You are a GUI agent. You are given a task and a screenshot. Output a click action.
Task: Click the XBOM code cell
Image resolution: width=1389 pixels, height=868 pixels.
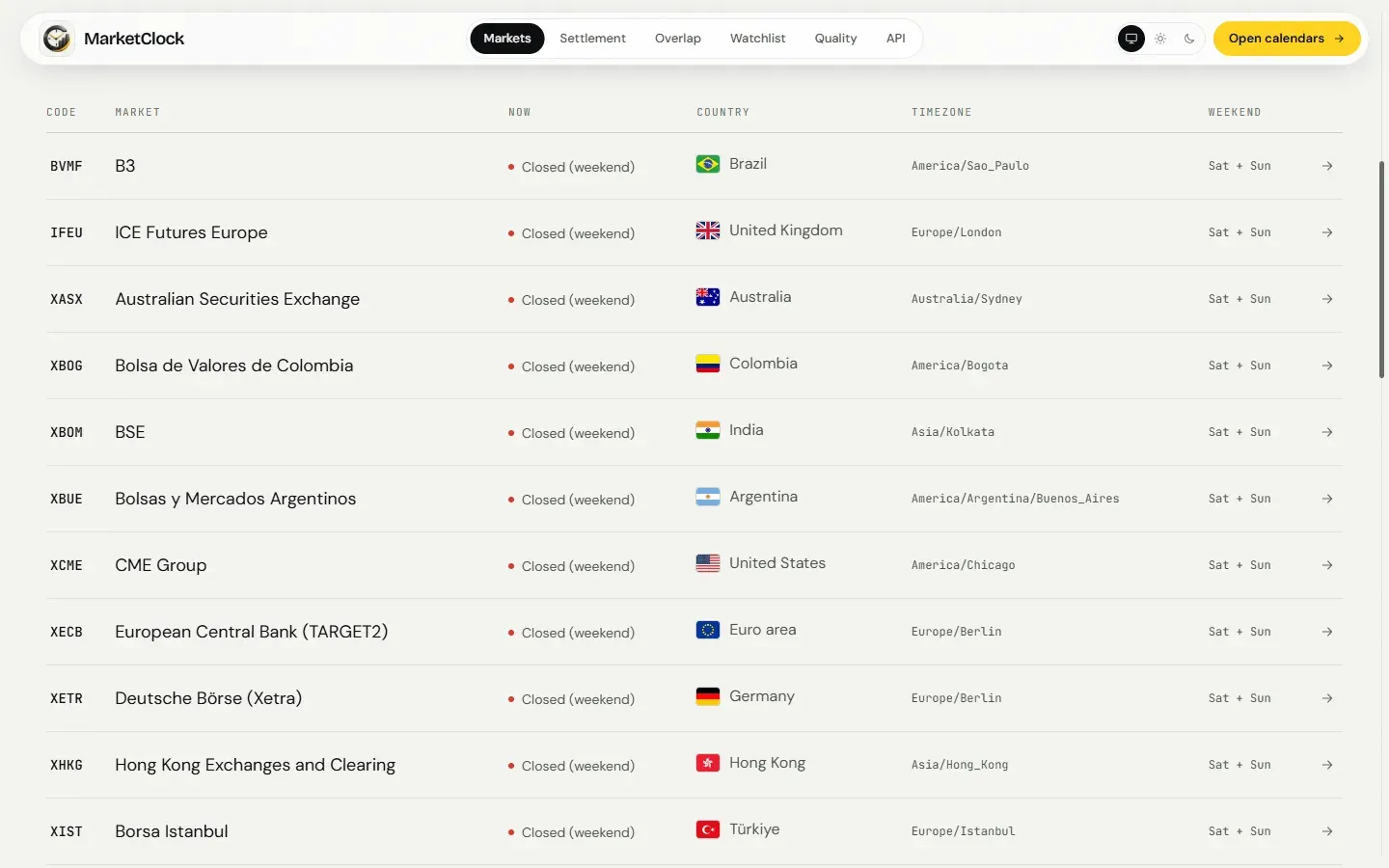point(67,432)
